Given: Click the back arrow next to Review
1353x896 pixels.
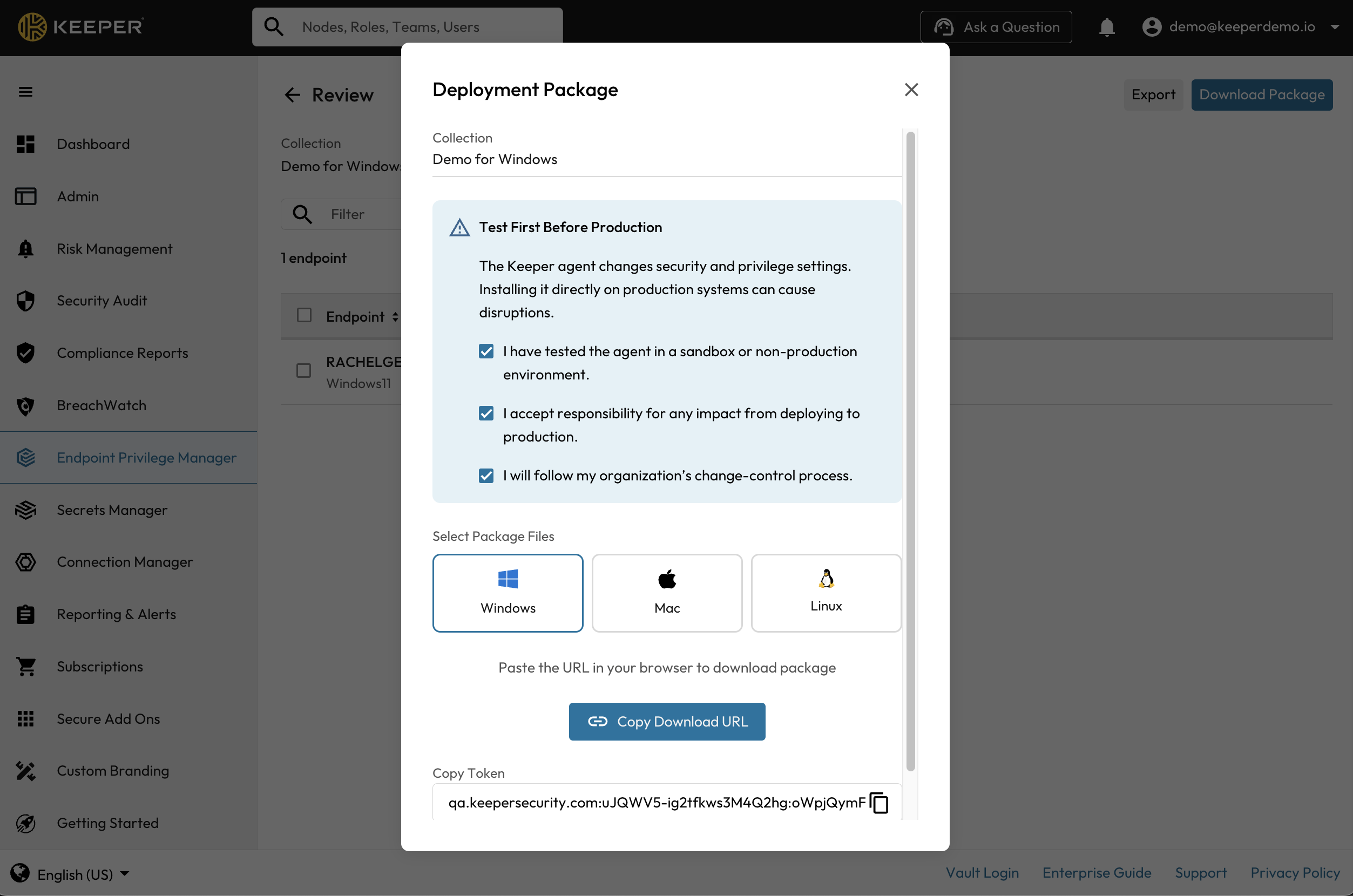Looking at the screenshot, I should pos(292,95).
